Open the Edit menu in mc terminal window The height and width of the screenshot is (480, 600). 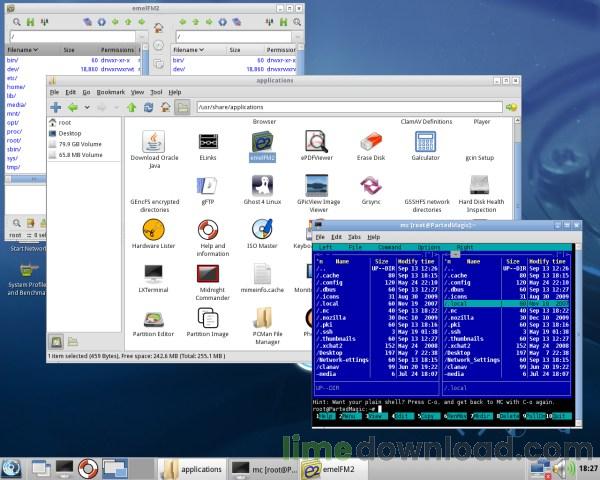(336, 237)
